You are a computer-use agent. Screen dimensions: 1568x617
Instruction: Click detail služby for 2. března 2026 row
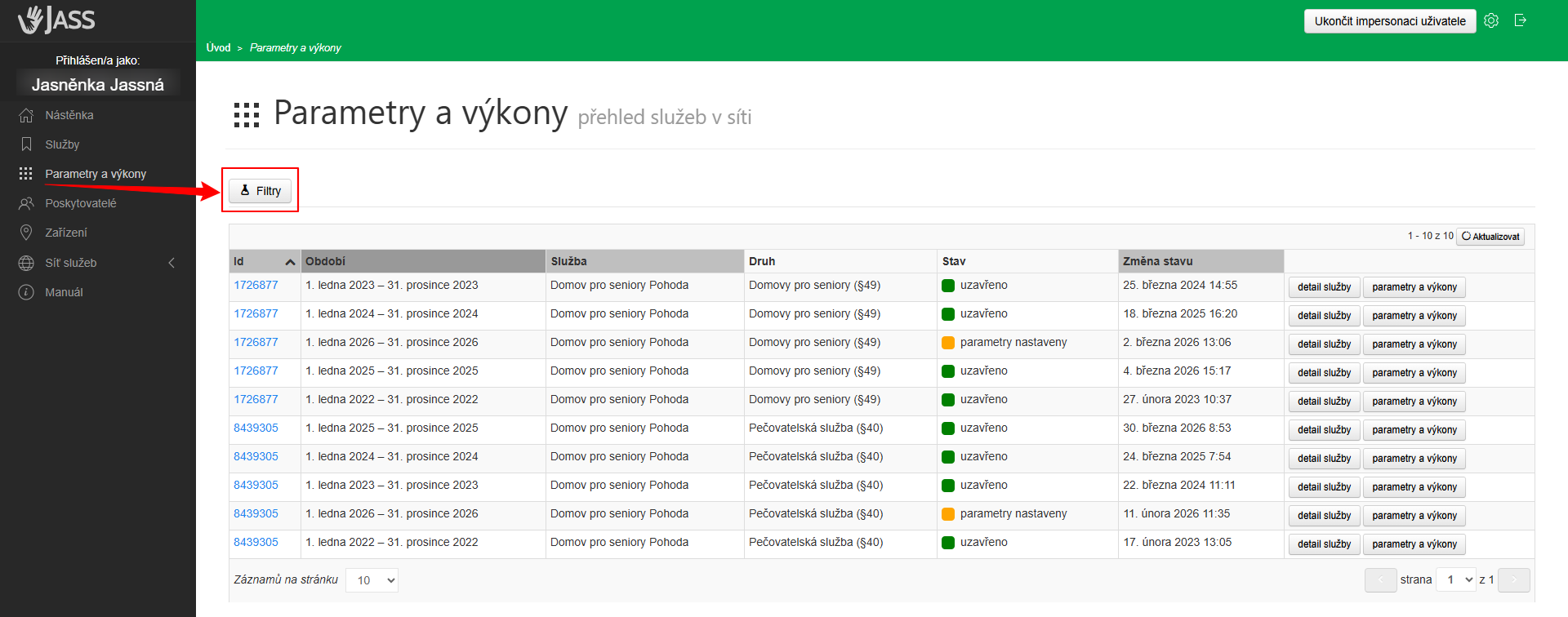point(1324,344)
